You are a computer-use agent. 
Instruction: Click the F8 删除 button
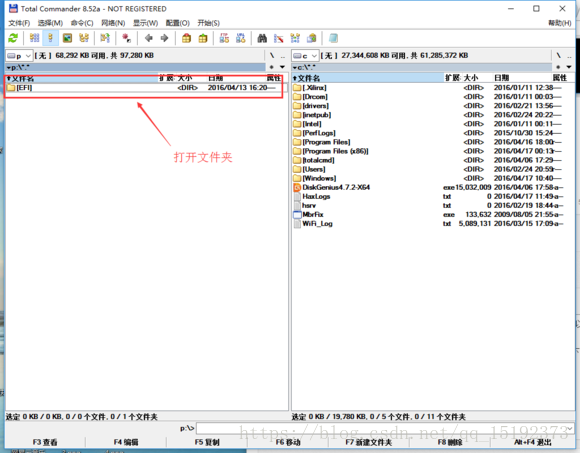tap(450, 442)
